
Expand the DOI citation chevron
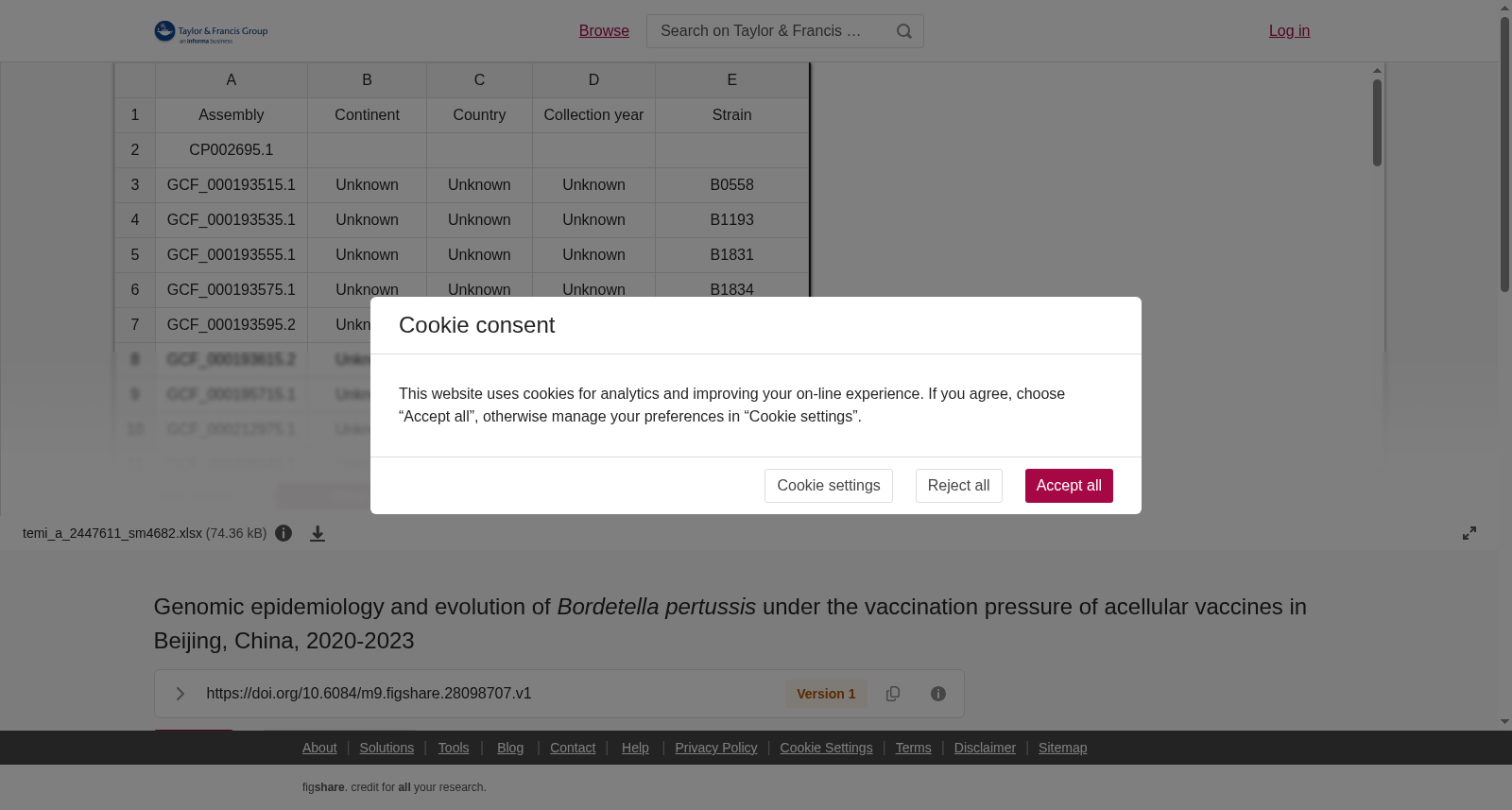coord(180,694)
